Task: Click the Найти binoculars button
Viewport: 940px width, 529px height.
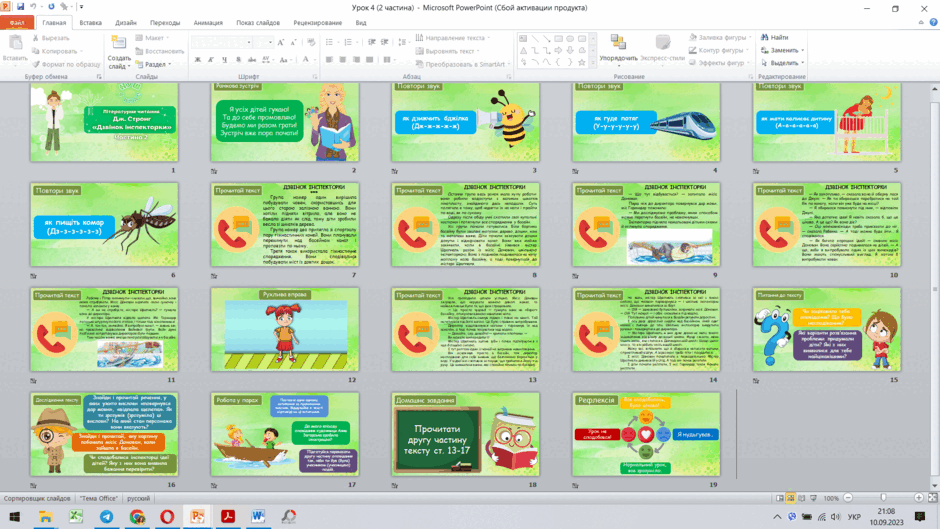Action: [775, 37]
